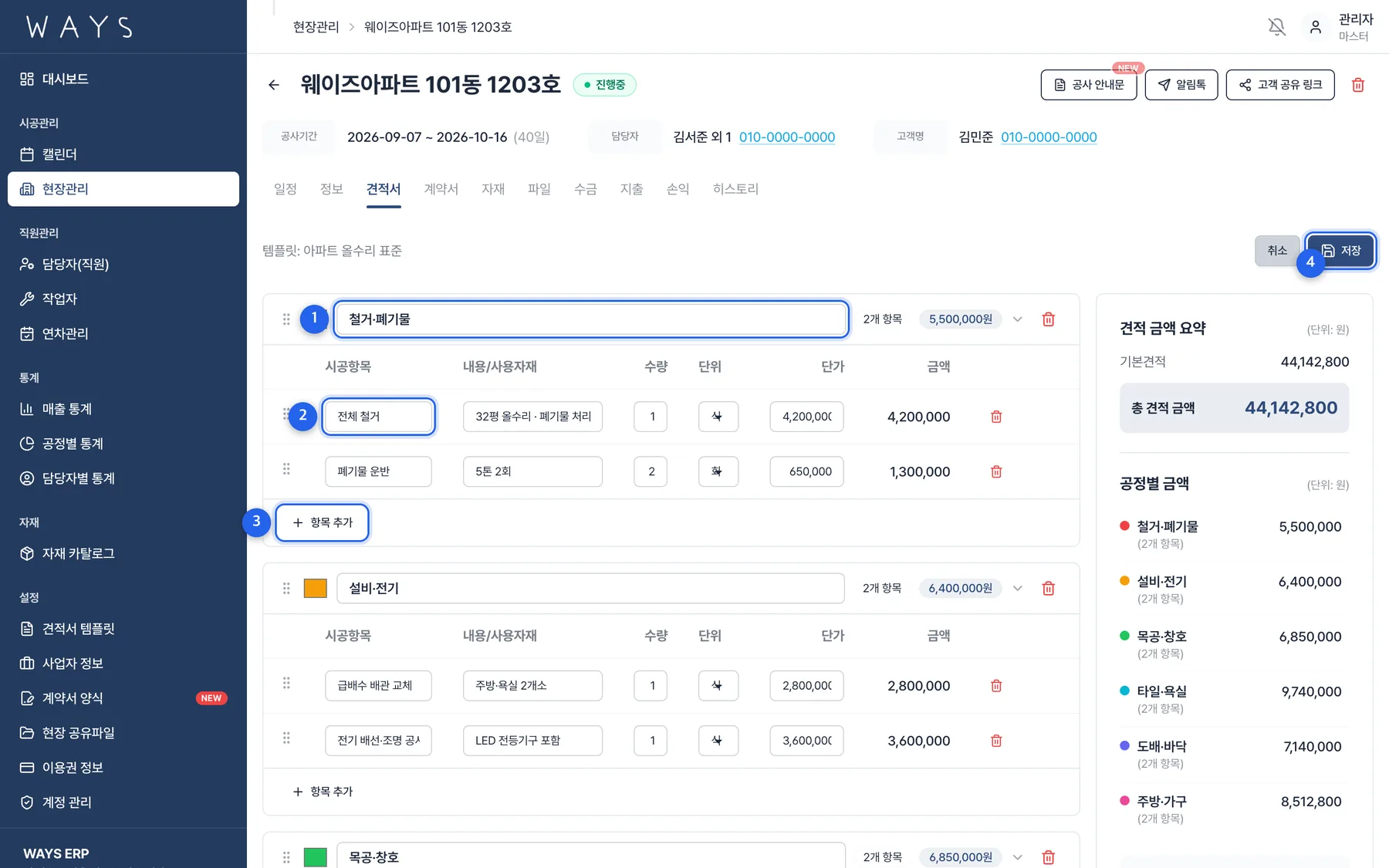Delete this site with the red trash icon by 고객 공유 링크
Screen dimensions: 1389x868
pos(1358,85)
